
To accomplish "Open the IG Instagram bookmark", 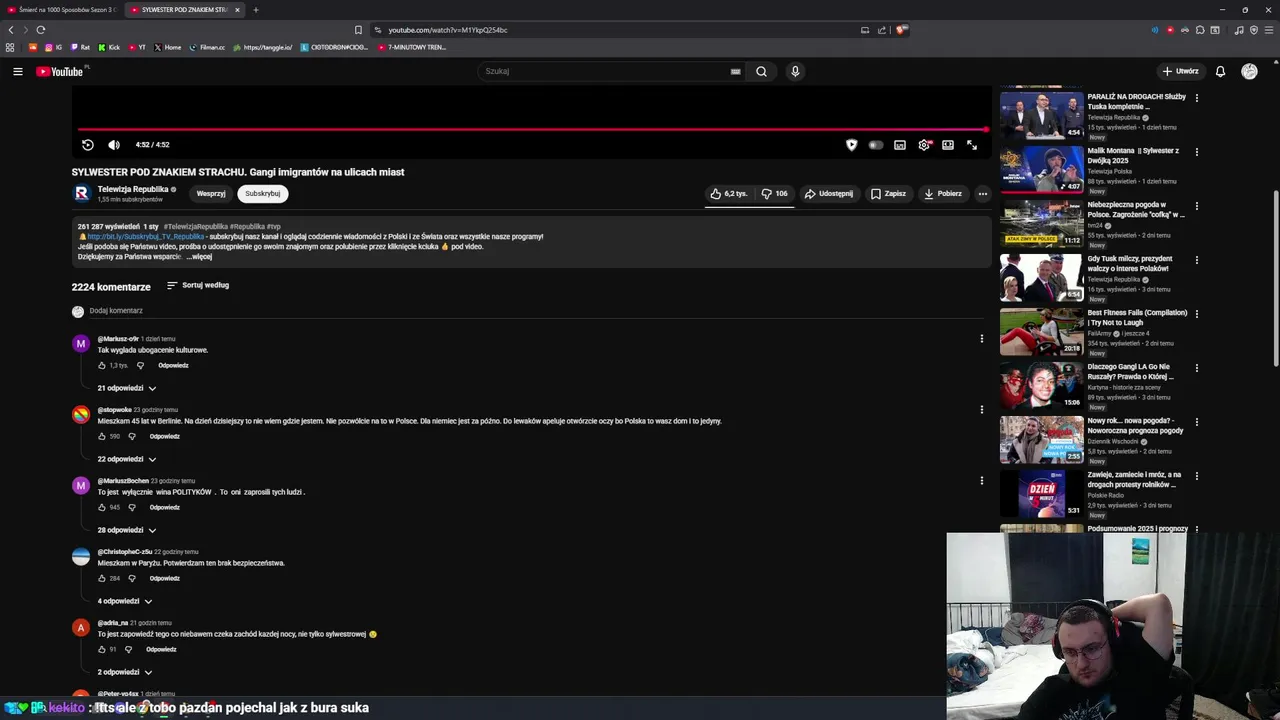I will tap(53, 47).
